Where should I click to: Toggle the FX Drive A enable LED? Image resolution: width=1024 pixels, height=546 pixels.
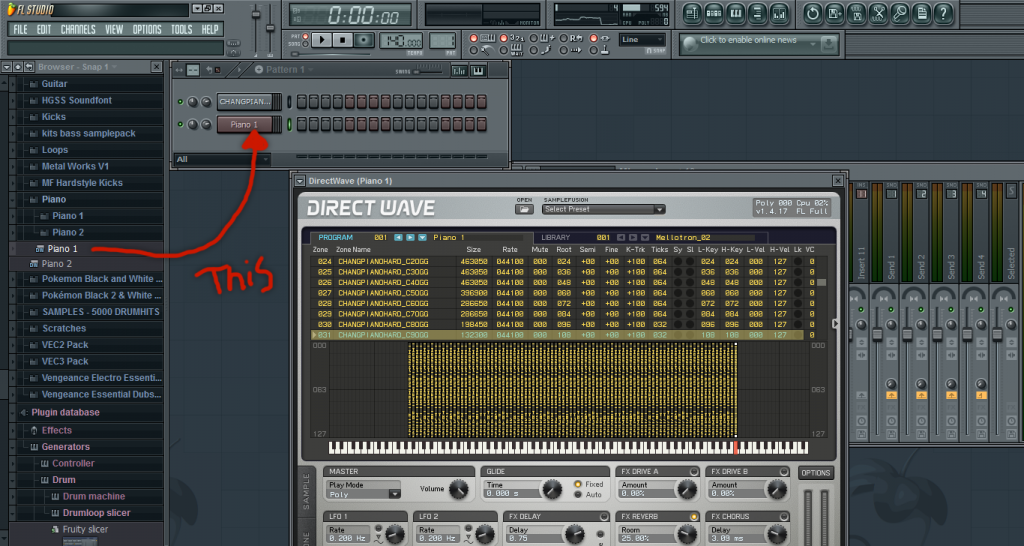coord(694,472)
